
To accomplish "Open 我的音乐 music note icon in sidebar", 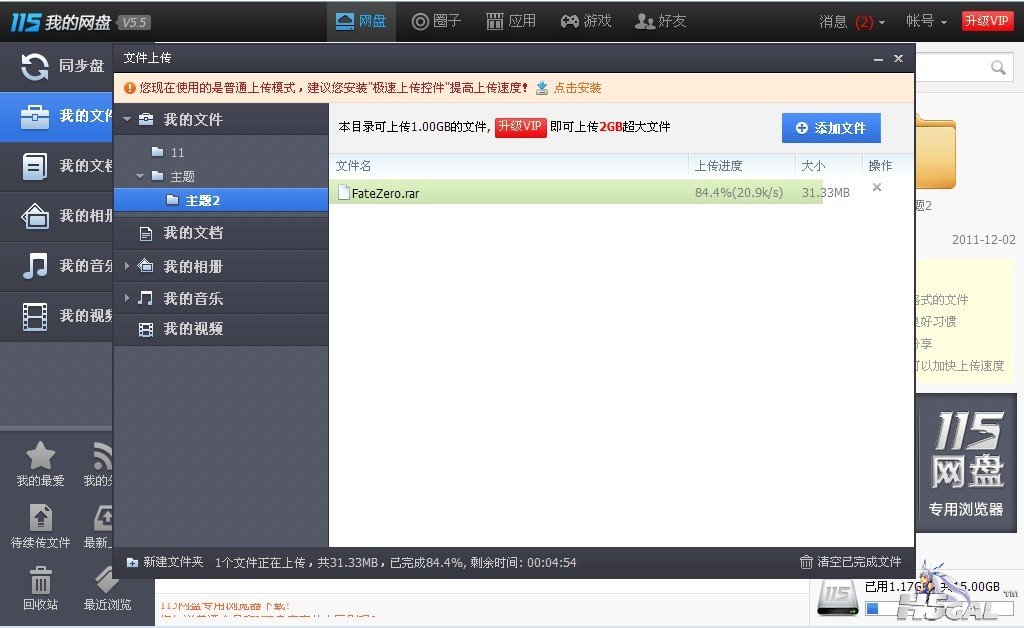I will coord(35,266).
